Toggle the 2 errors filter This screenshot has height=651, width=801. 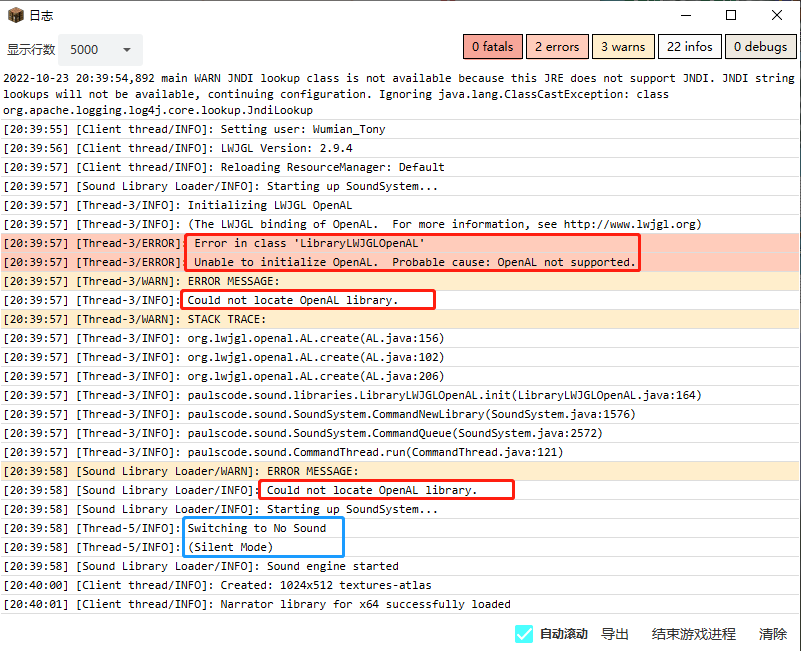(557, 47)
